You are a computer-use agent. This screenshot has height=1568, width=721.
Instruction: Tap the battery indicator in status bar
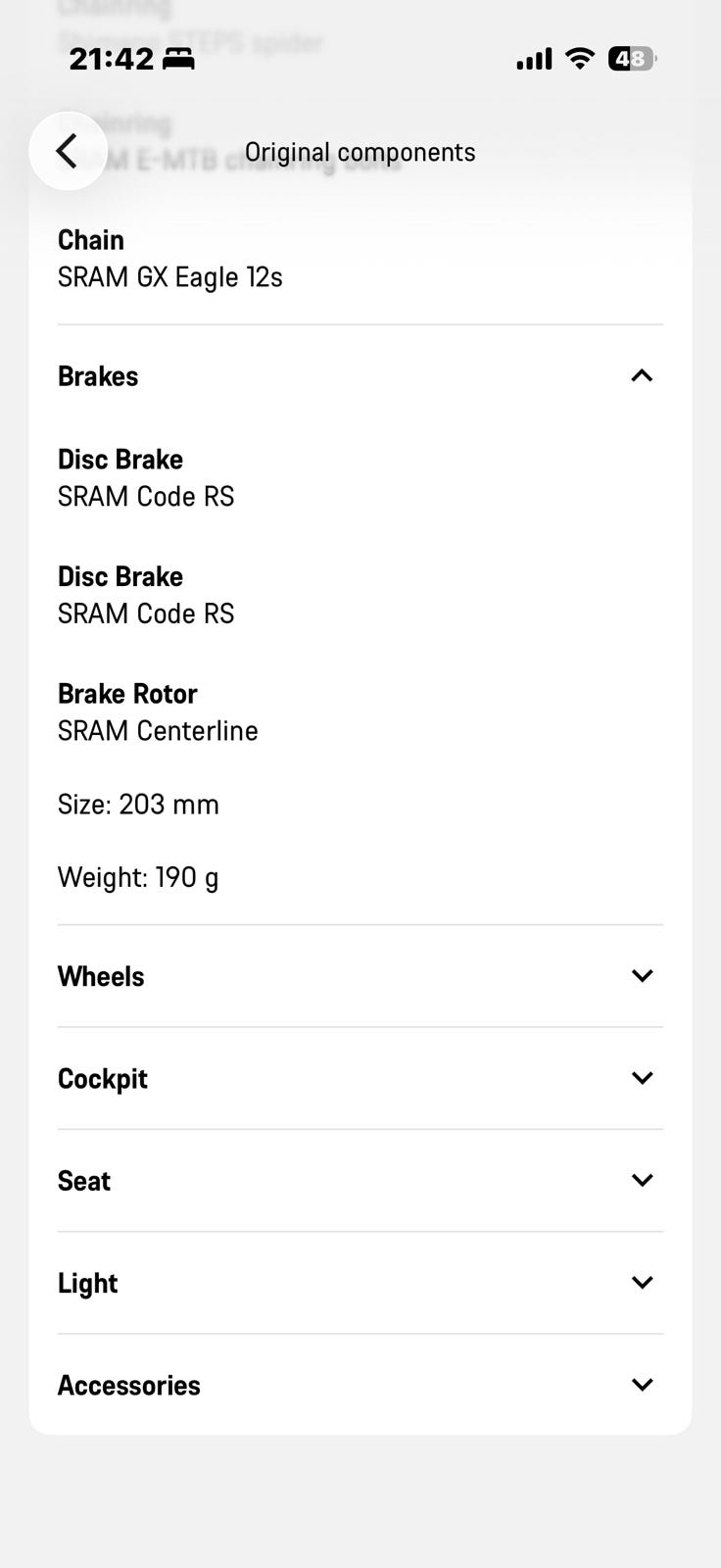pyautogui.click(x=632, y=59)
